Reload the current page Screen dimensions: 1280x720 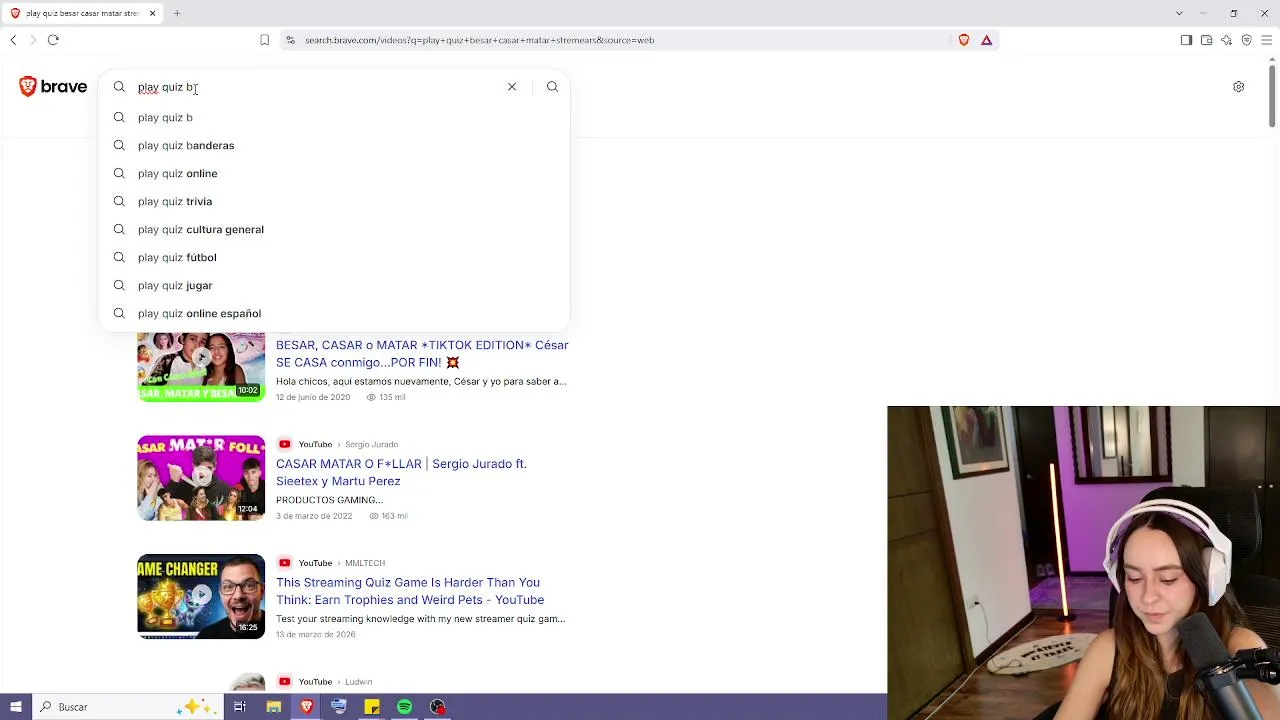pos(53,40)
